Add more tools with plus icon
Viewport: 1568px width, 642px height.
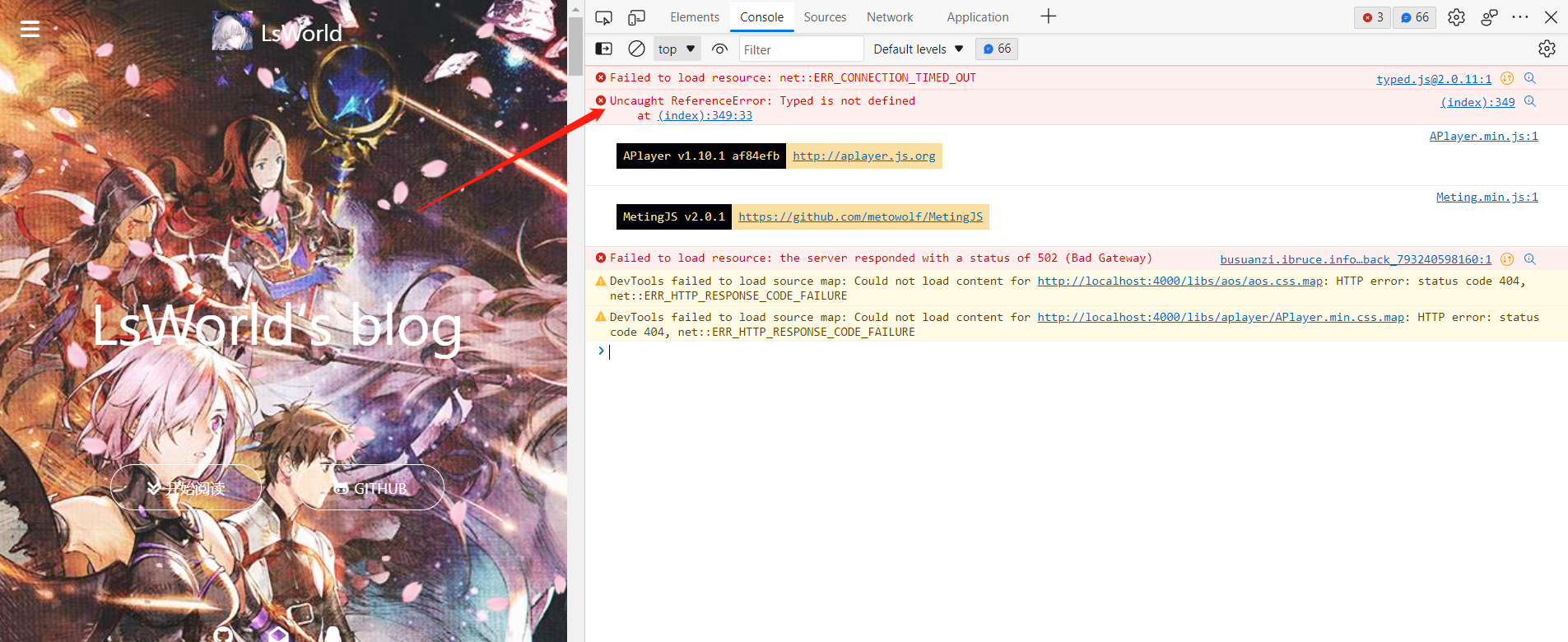tap(1048, 16)
